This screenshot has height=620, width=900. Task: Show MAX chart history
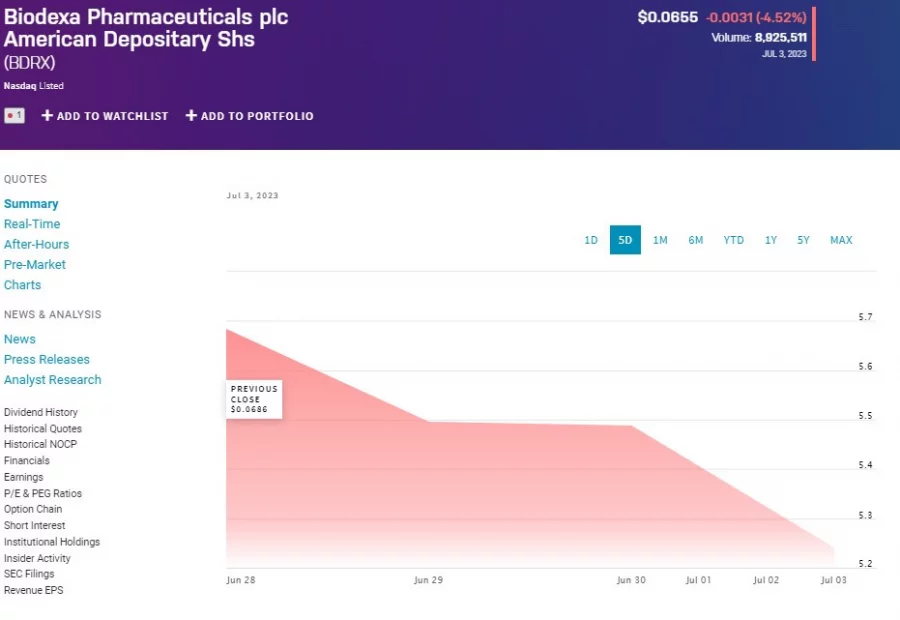pos(841,240)
